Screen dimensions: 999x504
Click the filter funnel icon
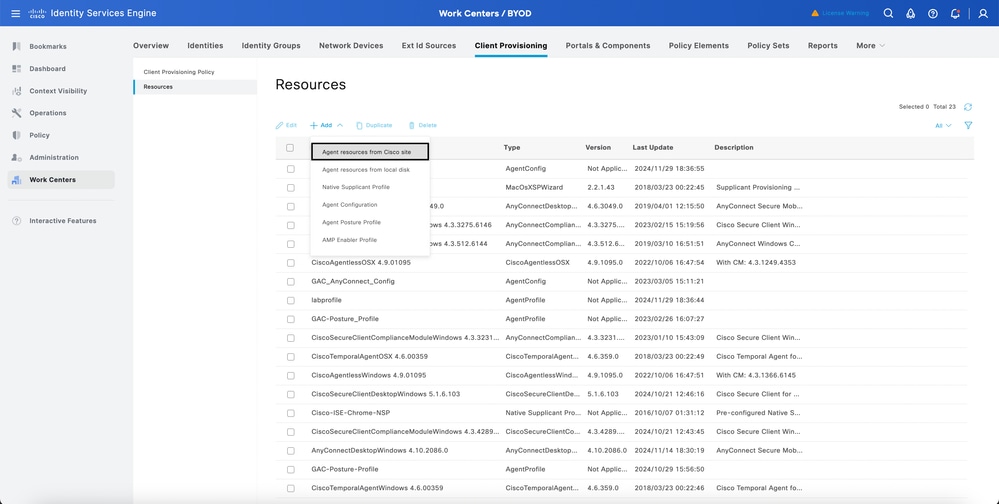click(x=968, y=126)
